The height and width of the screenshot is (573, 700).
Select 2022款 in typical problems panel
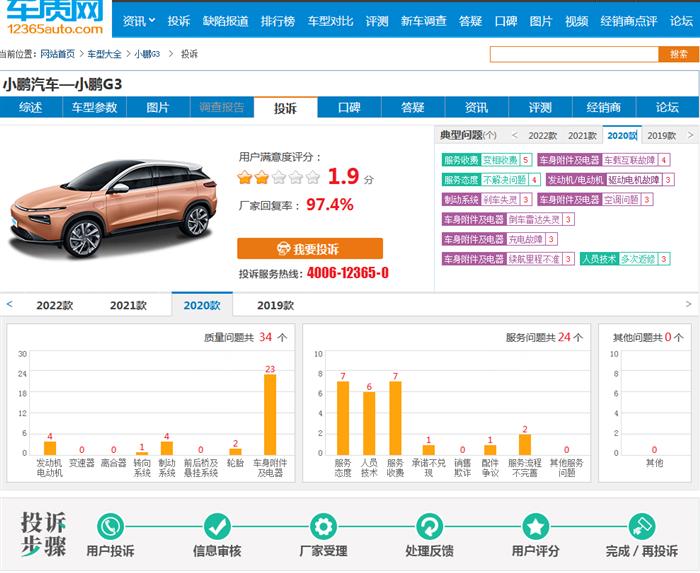pos(542,136)
